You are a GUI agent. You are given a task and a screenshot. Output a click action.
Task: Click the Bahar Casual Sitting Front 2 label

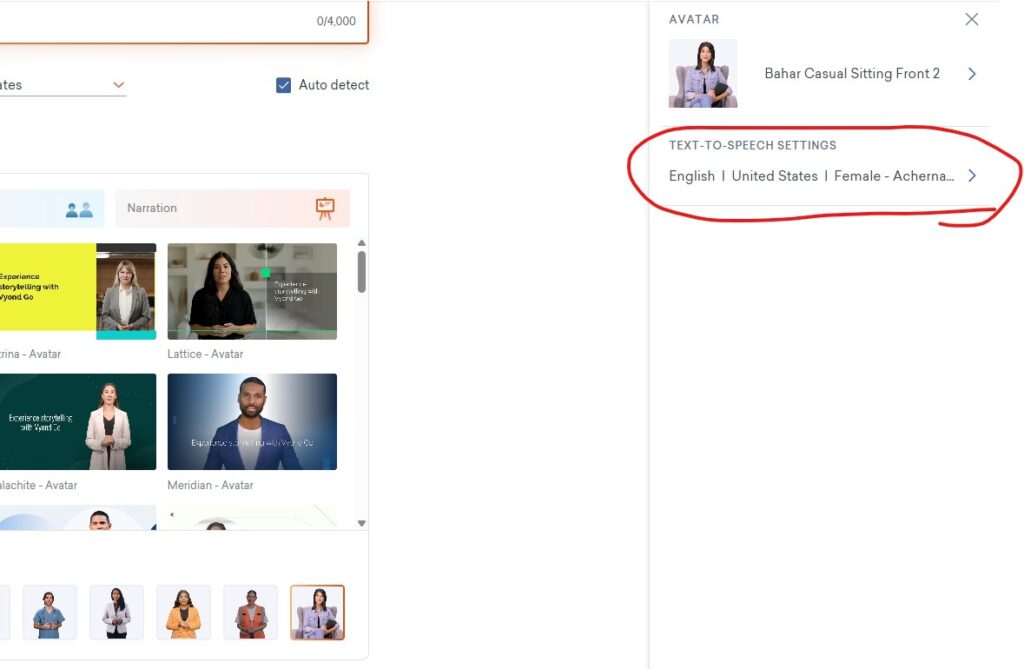(x=852, y=74)
